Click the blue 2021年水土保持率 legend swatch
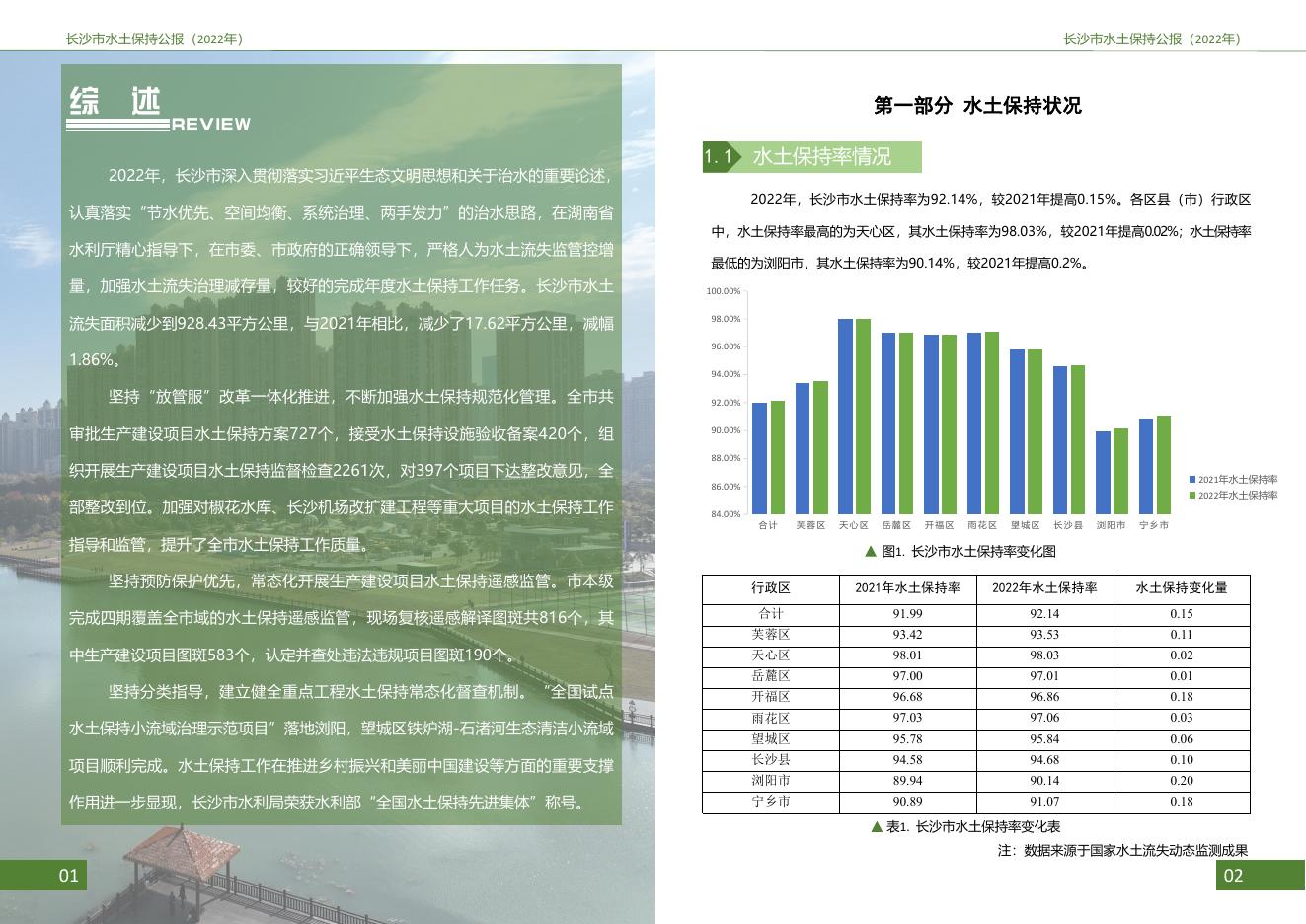1306x924 pixels. click(1192, 480)
